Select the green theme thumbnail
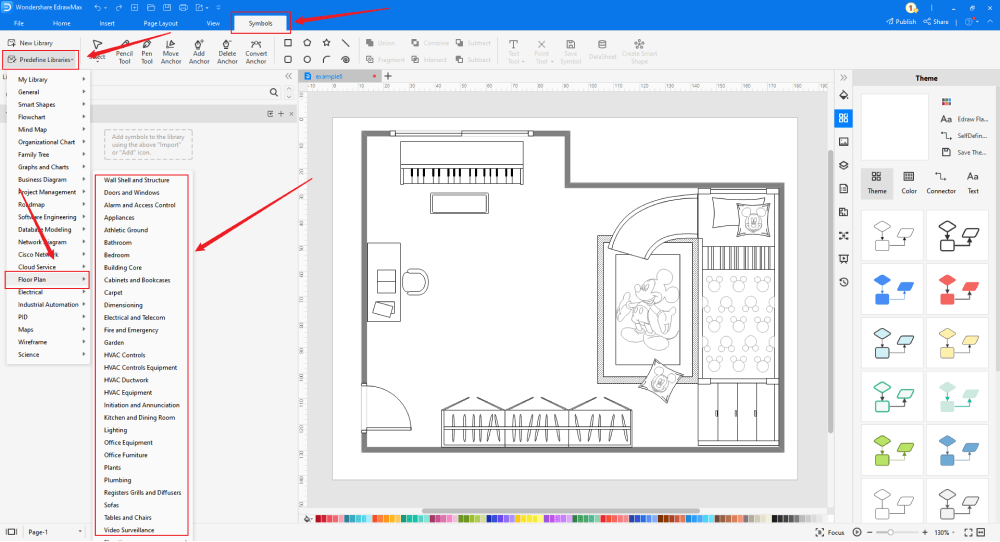Image resolution: width=1000 pixels, height=542 pixels. click(x=893, y=450)
